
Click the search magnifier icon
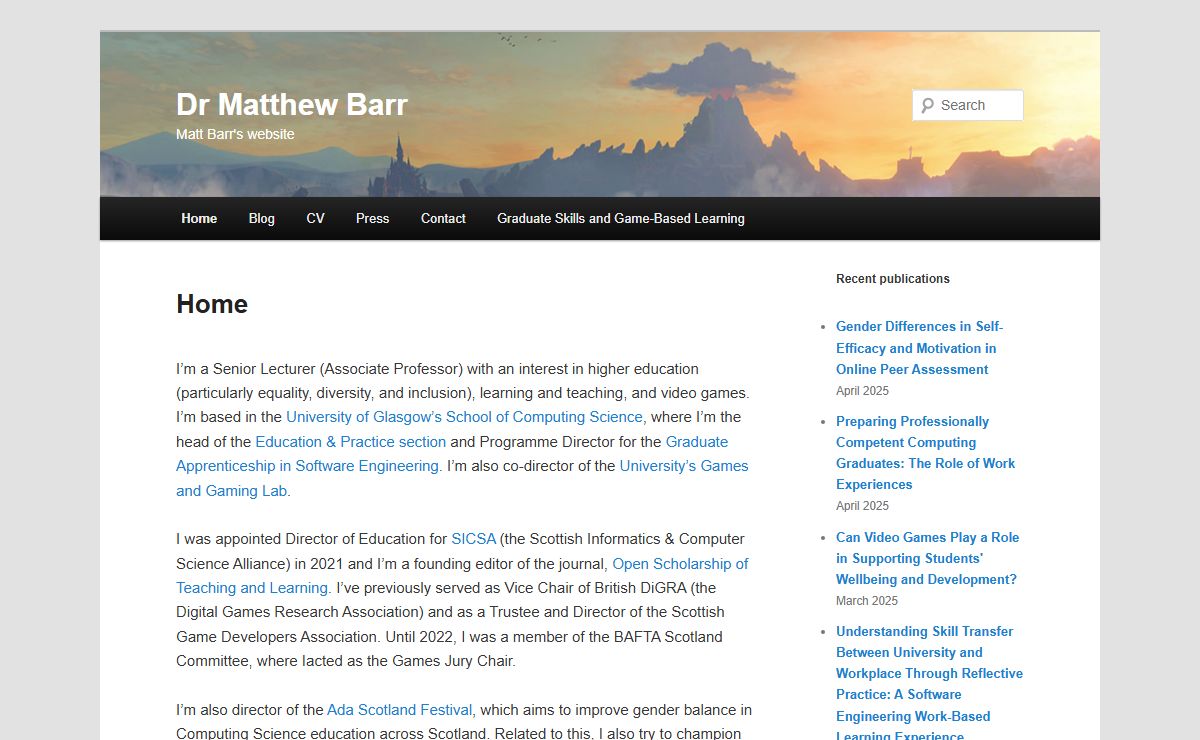[x=927, y=105]
